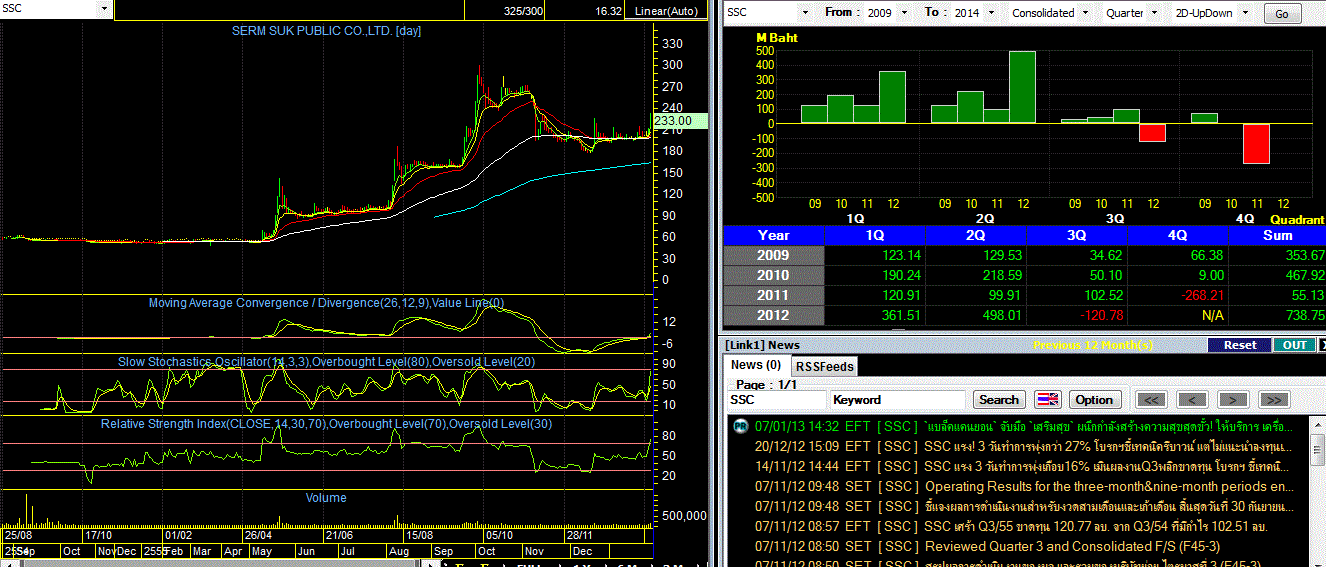
Task: Click the 2Q column header
Action: pyautogui.click(x=976, y=235)
